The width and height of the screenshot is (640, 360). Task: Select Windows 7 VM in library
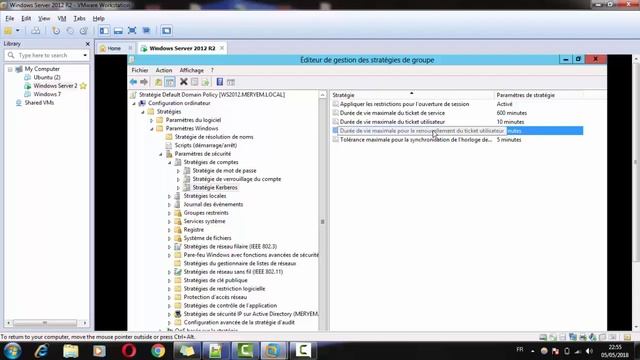47,94
